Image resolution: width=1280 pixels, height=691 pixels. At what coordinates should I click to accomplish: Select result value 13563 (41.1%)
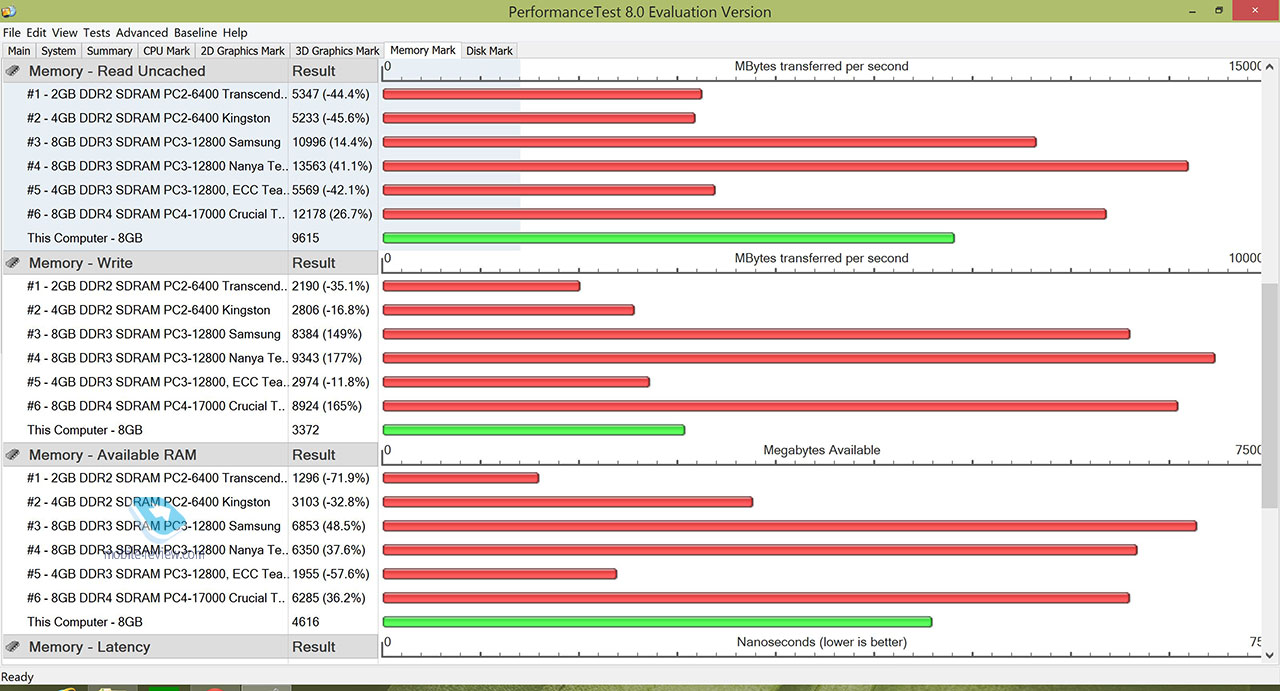(332, 166)
